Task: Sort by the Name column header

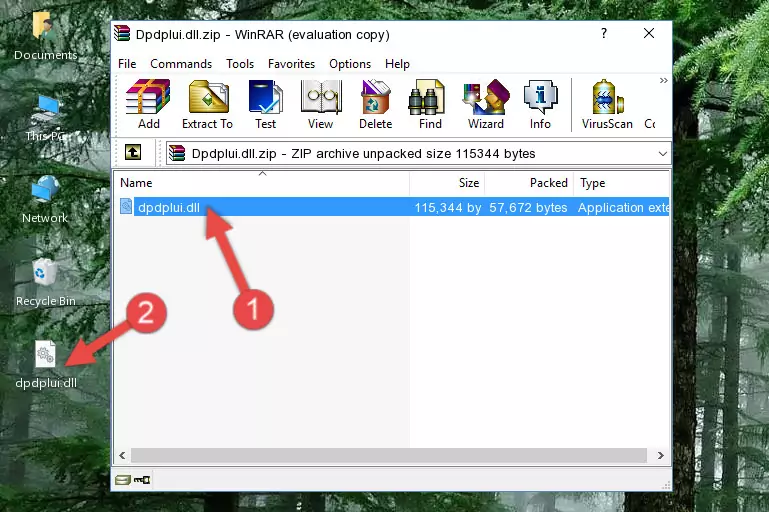Action: pos(262,183)
